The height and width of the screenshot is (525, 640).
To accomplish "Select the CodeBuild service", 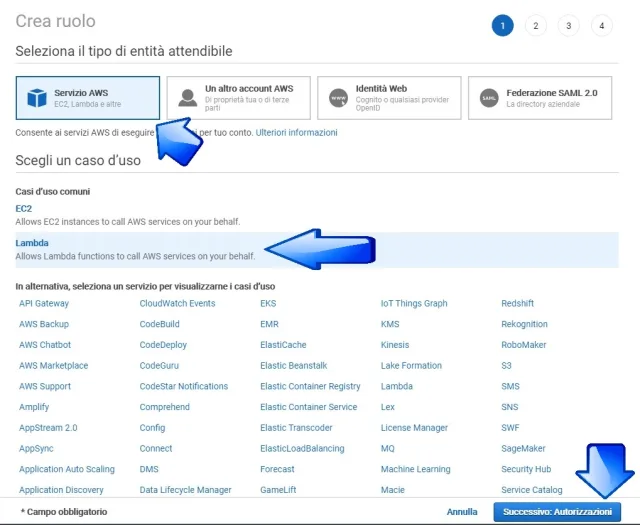I will coord(159,324).
